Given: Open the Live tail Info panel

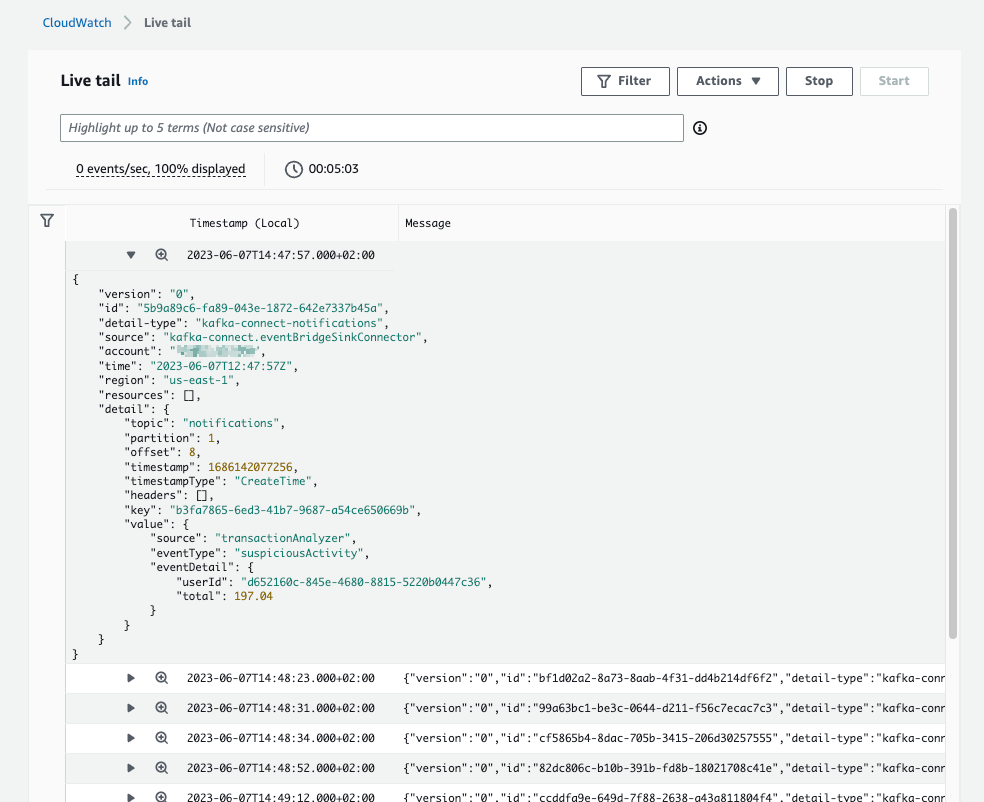Looking at the screenshot, I should click(137, 81).
